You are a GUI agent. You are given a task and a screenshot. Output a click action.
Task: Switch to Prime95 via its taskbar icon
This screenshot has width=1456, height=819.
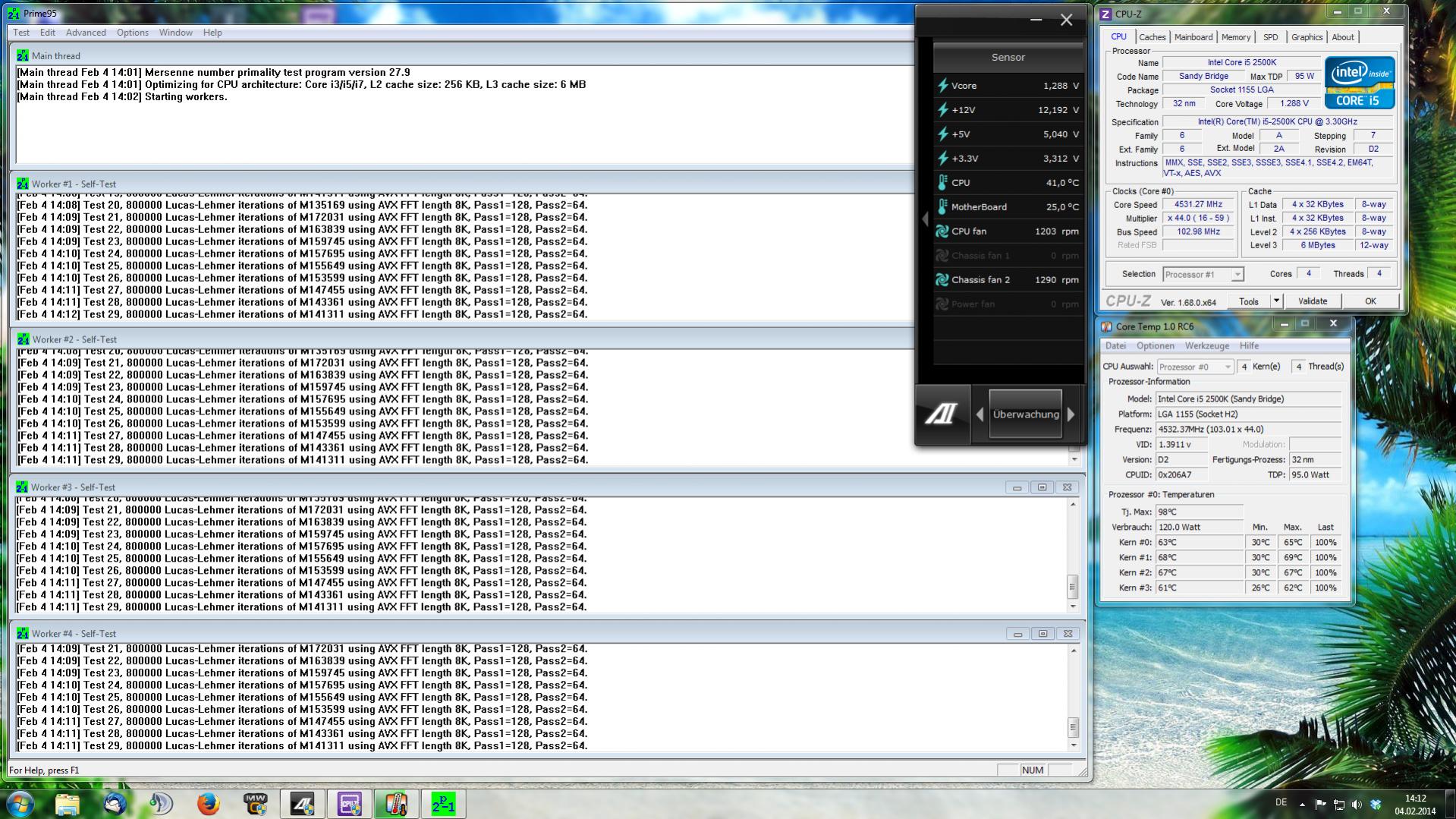(443, 804)
